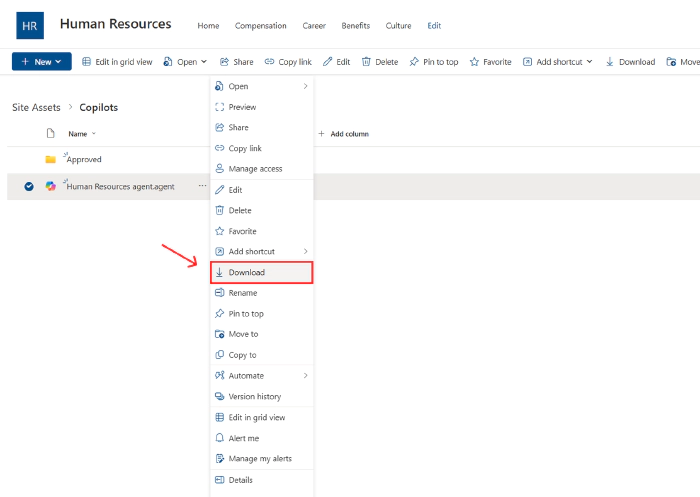Go to the Compensation tab

click(261, 26)
